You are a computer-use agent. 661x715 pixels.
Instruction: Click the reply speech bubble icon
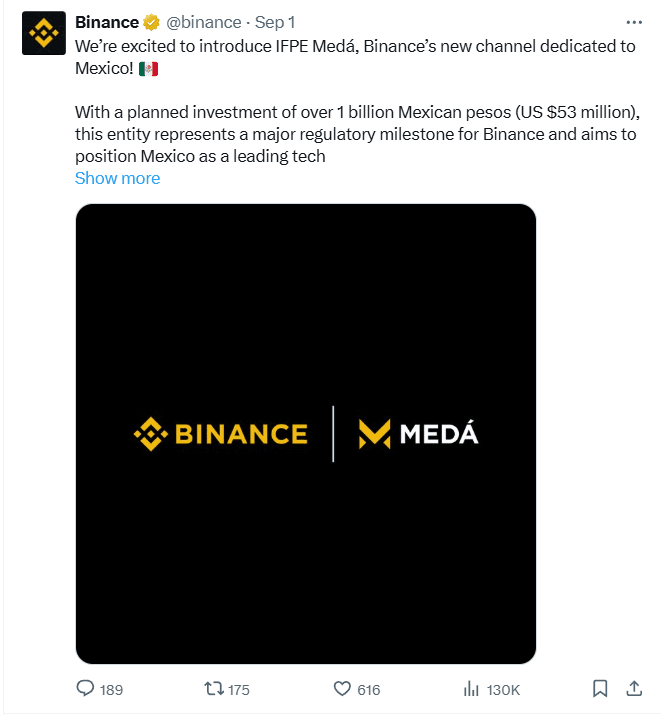coord(86,689)
